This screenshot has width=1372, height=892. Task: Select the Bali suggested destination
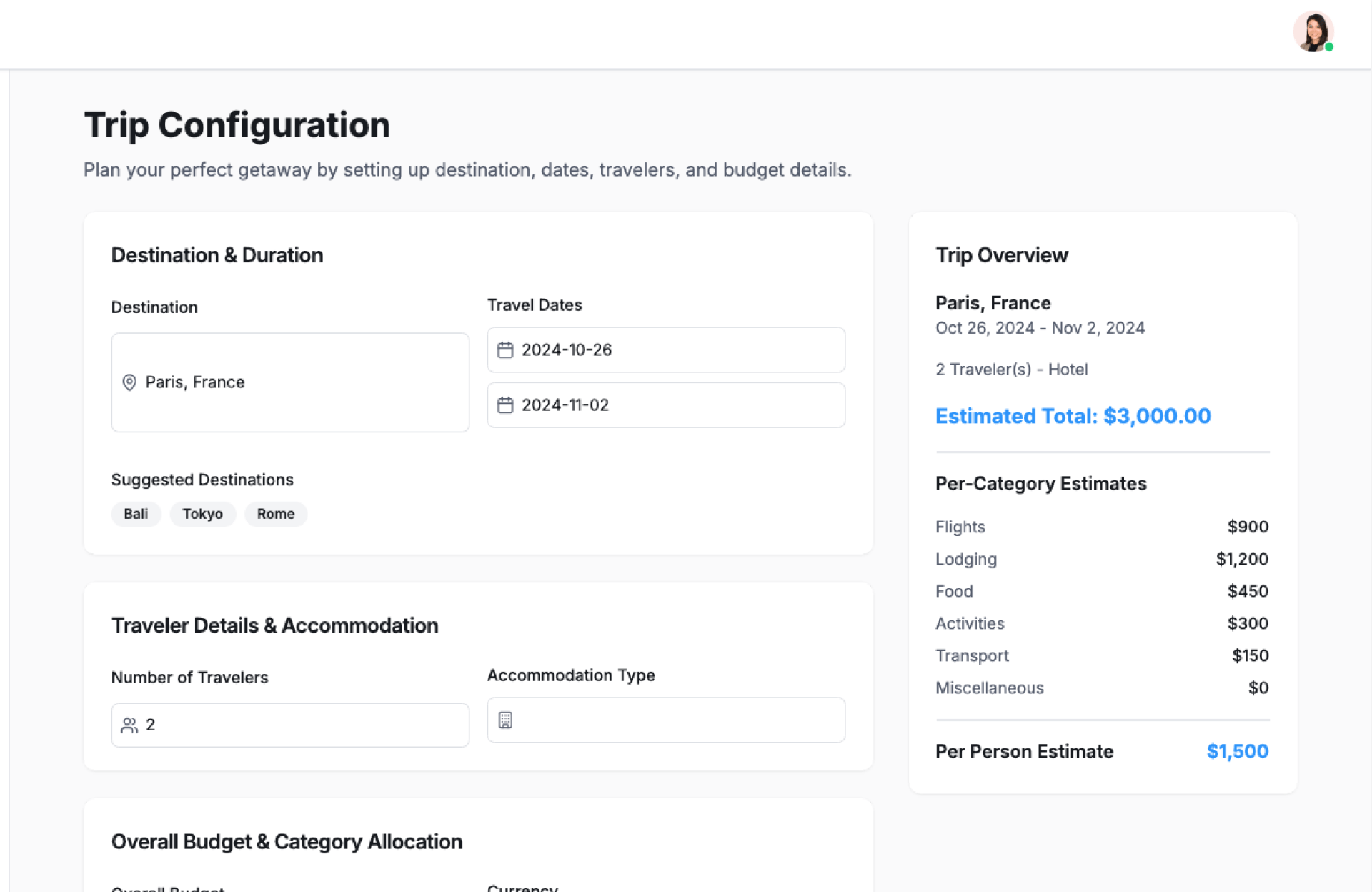(136, 514)
